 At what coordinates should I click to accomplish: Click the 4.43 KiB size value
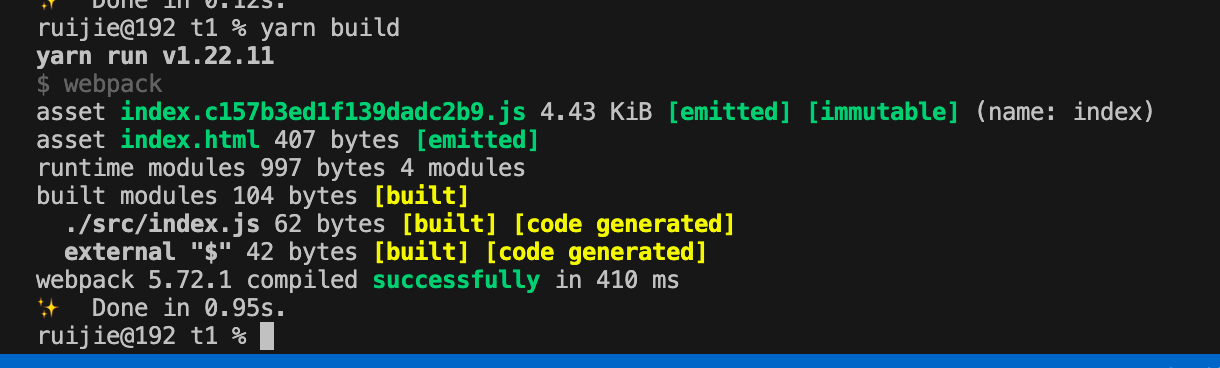click(596, 111)
